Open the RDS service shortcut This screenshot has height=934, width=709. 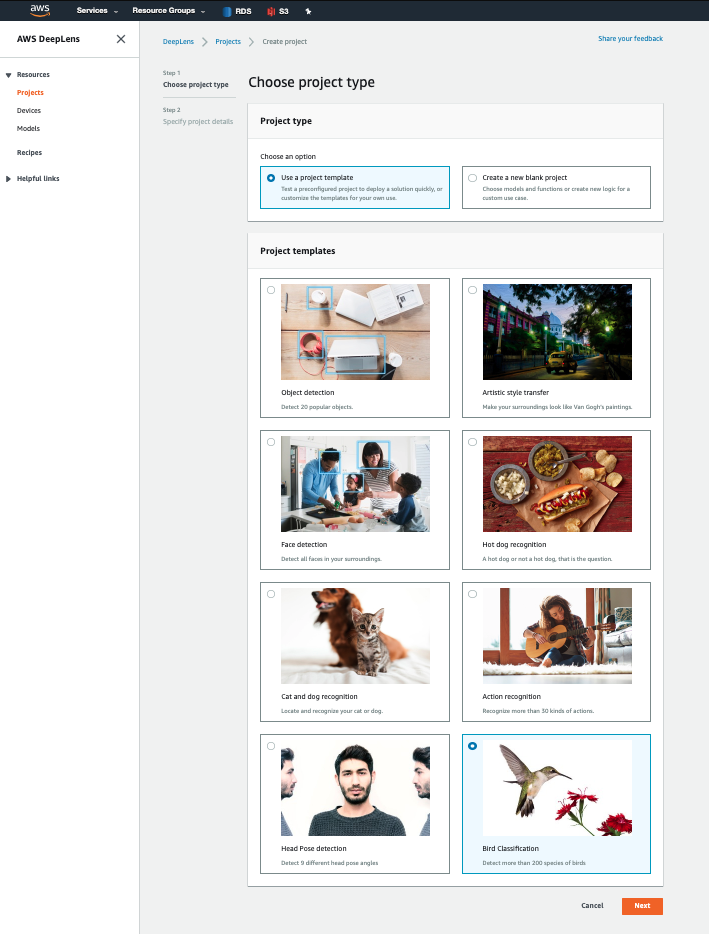(x=237, y=11)
